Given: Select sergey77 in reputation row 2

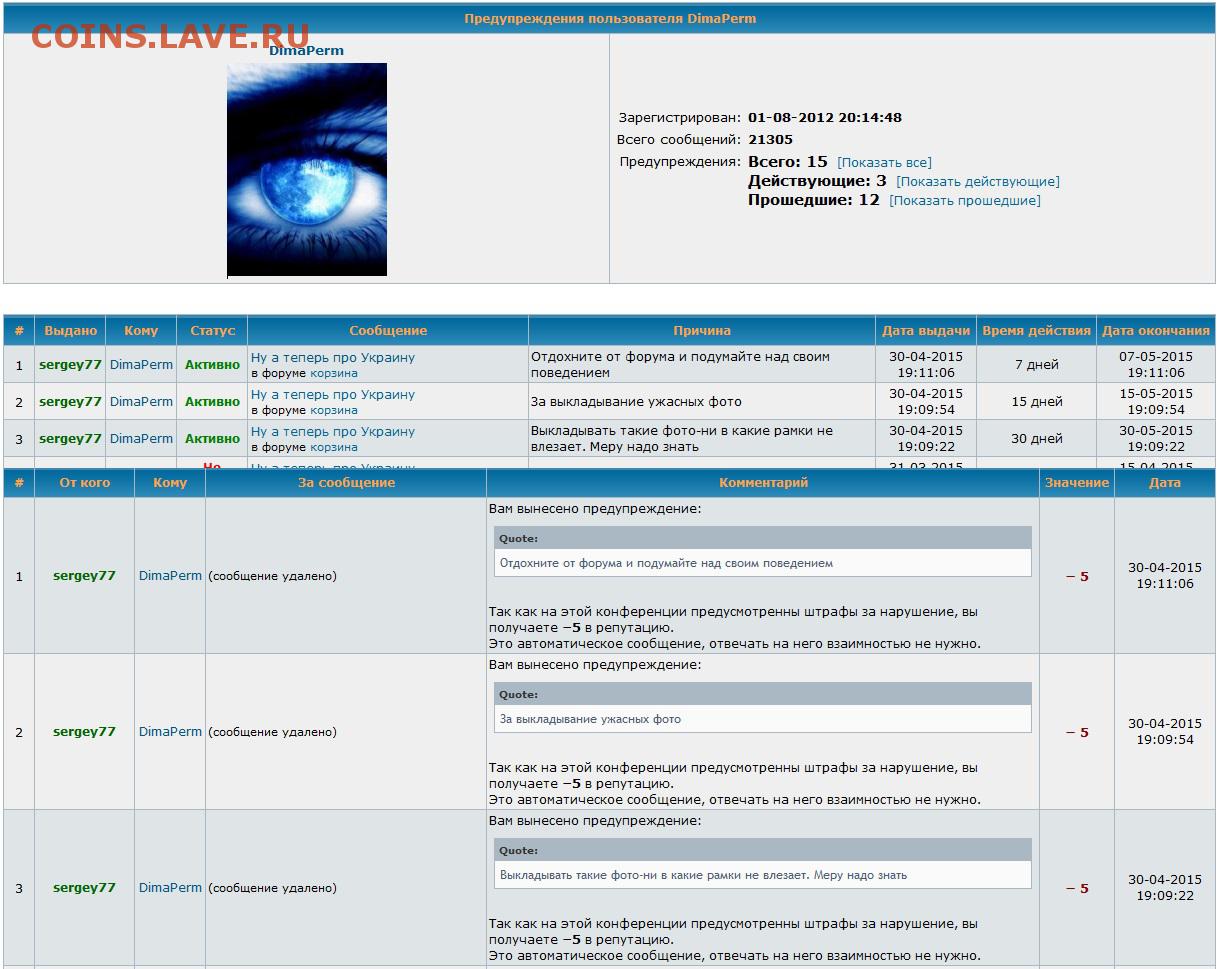Looking at the screenshot, I should [84, 732].
